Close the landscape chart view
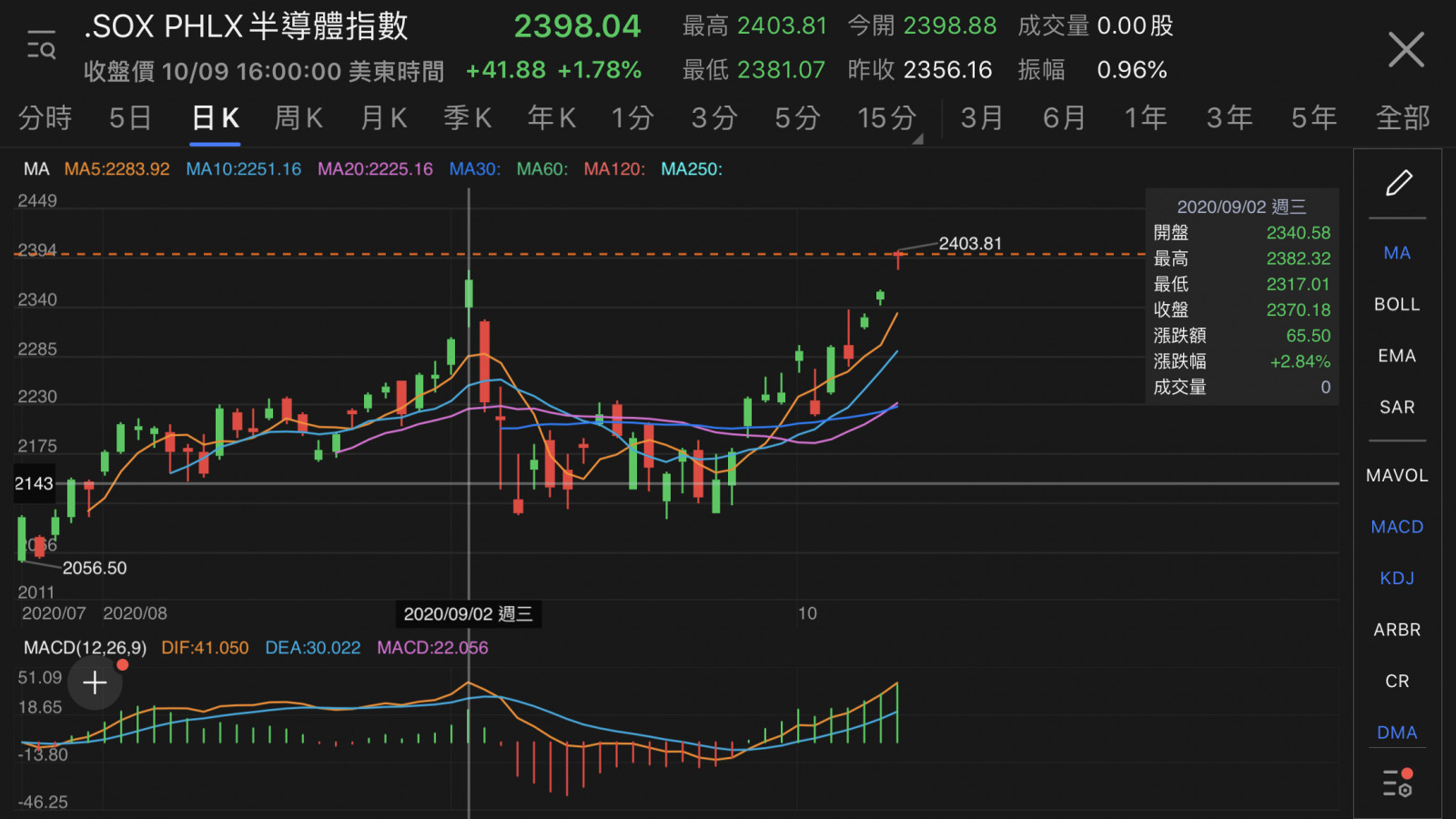 pyautogui.click(x=1406, y=49)
